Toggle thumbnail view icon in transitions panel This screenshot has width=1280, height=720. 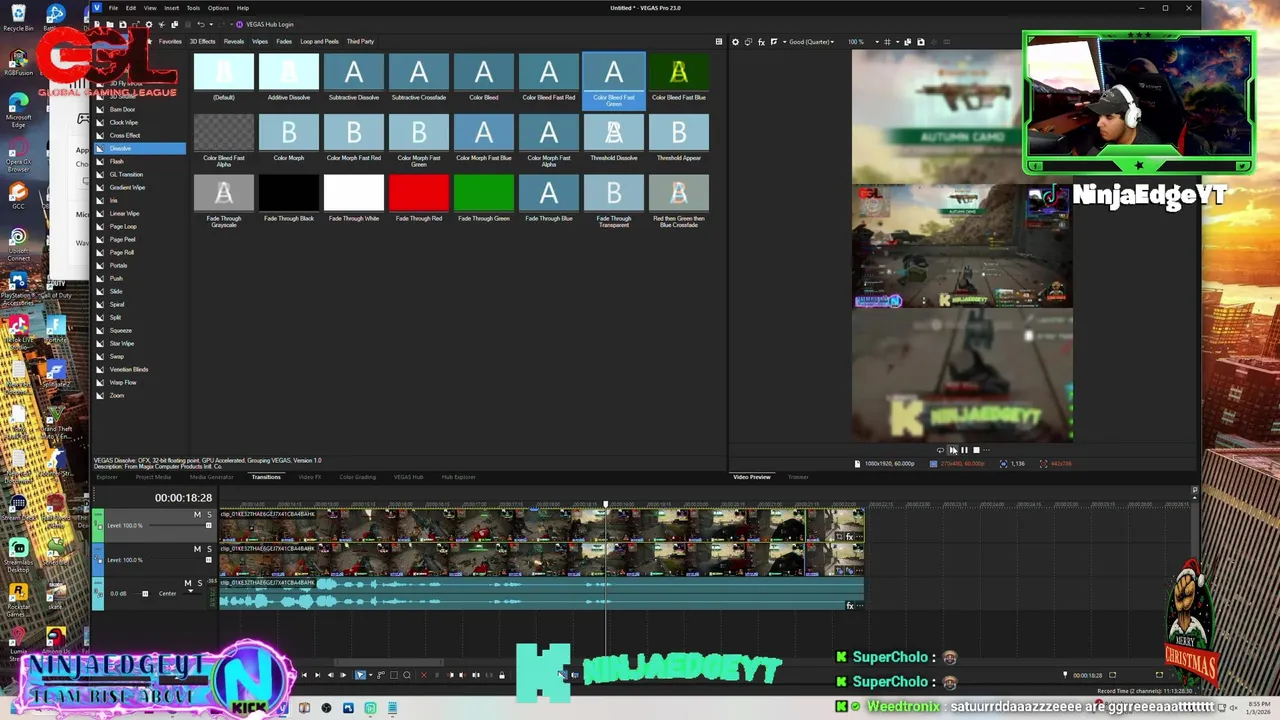(718, 42)
